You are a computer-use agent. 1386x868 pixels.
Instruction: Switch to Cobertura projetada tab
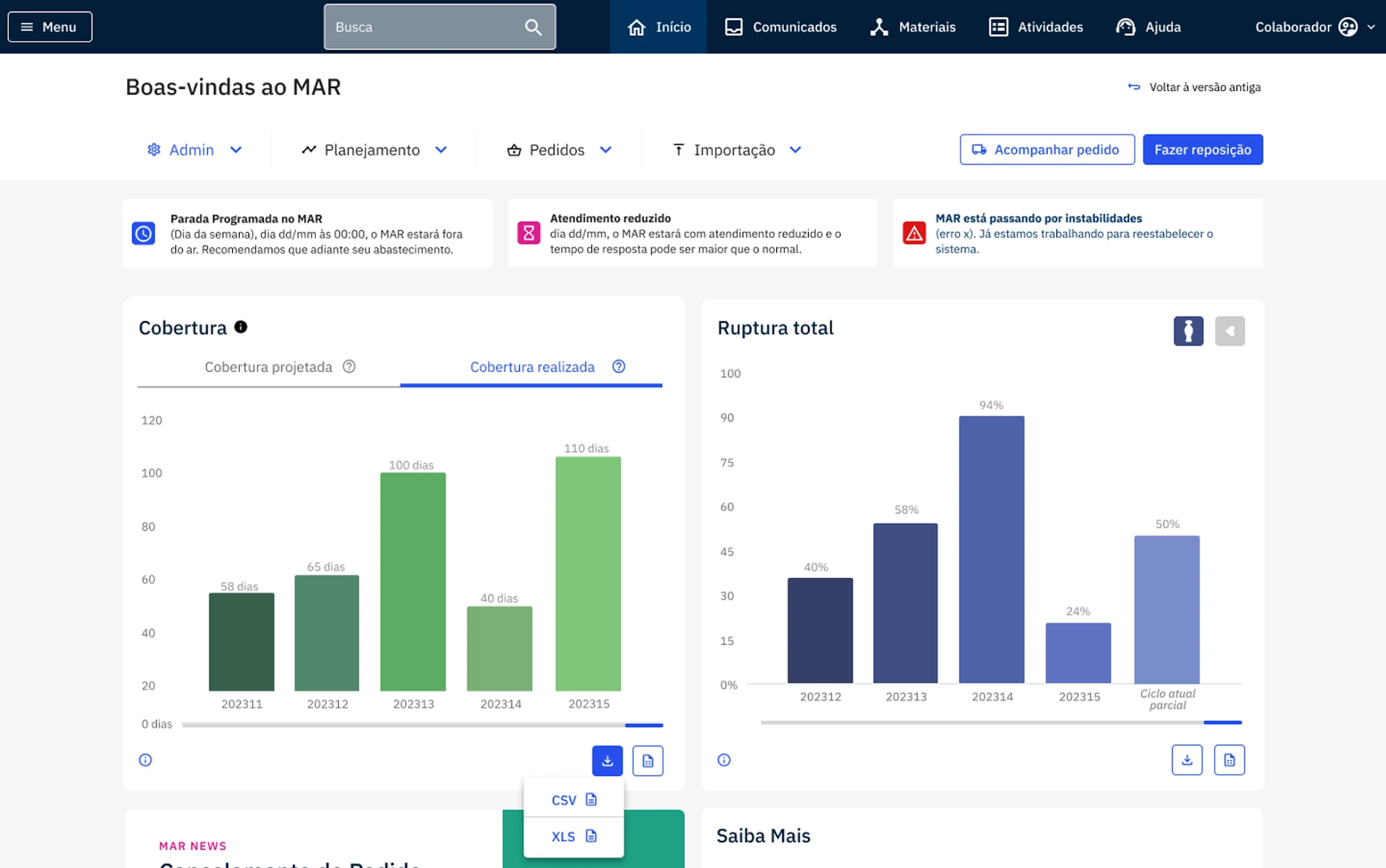coord(269,367)
